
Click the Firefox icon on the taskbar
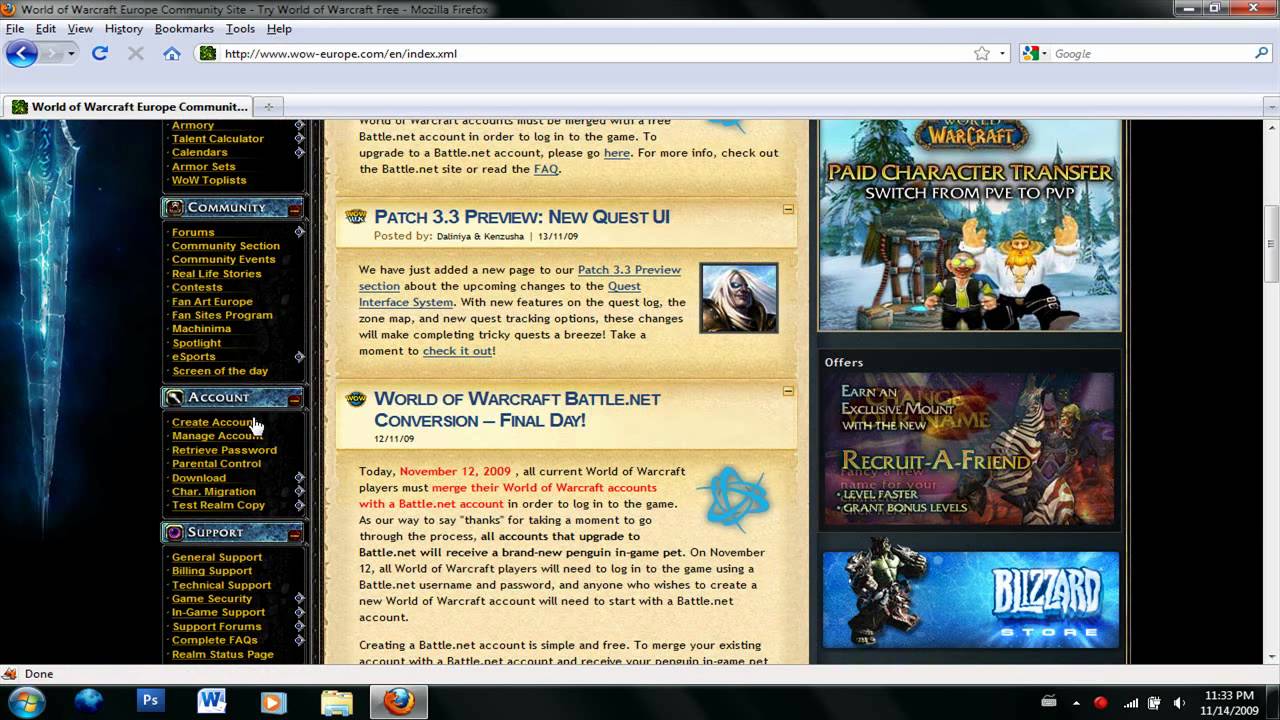399,702
